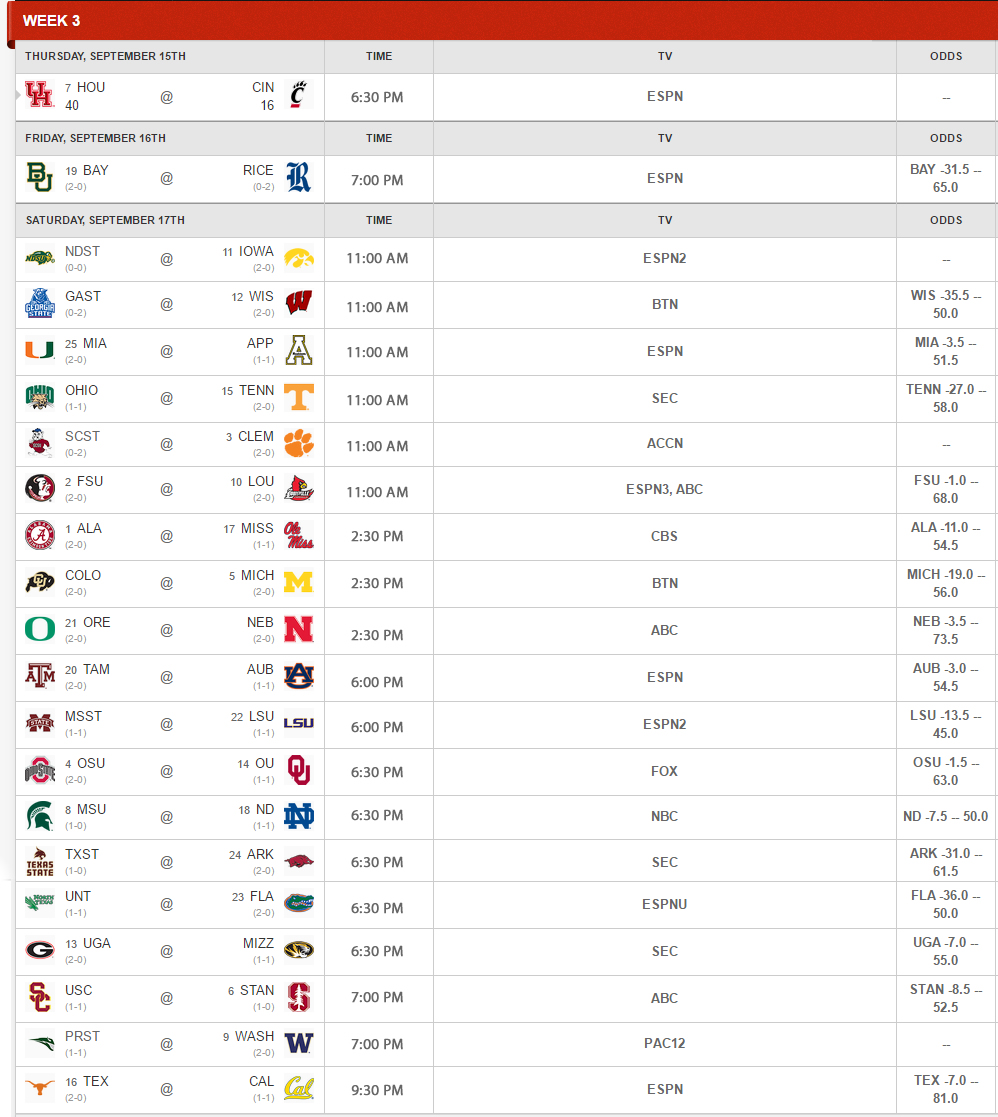Open the Cincinnati Bearcats logo
998x1117 pixels.
pyautogui.click(x=298, y=94)
